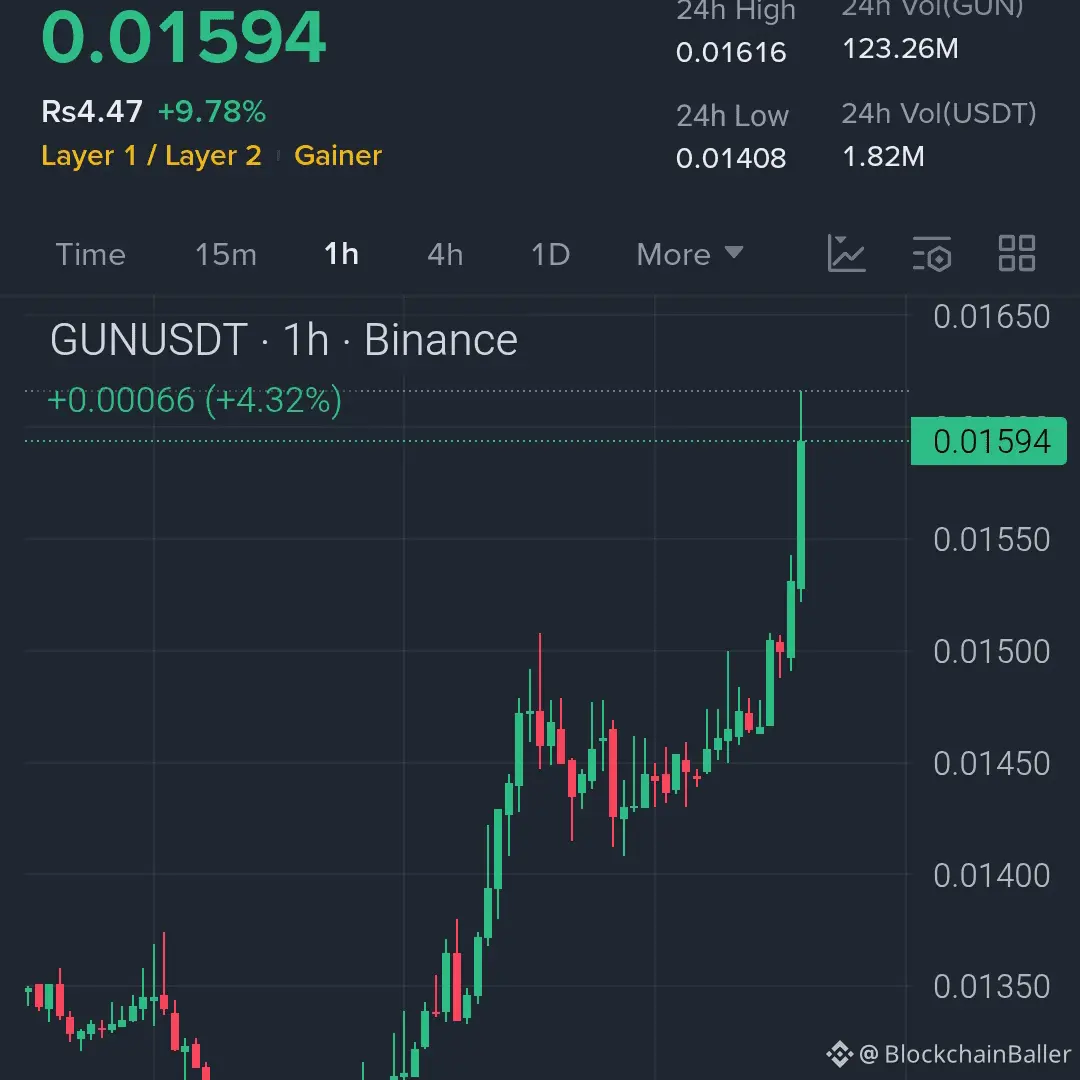Open the chart drawing tools icon

(846, 253)
